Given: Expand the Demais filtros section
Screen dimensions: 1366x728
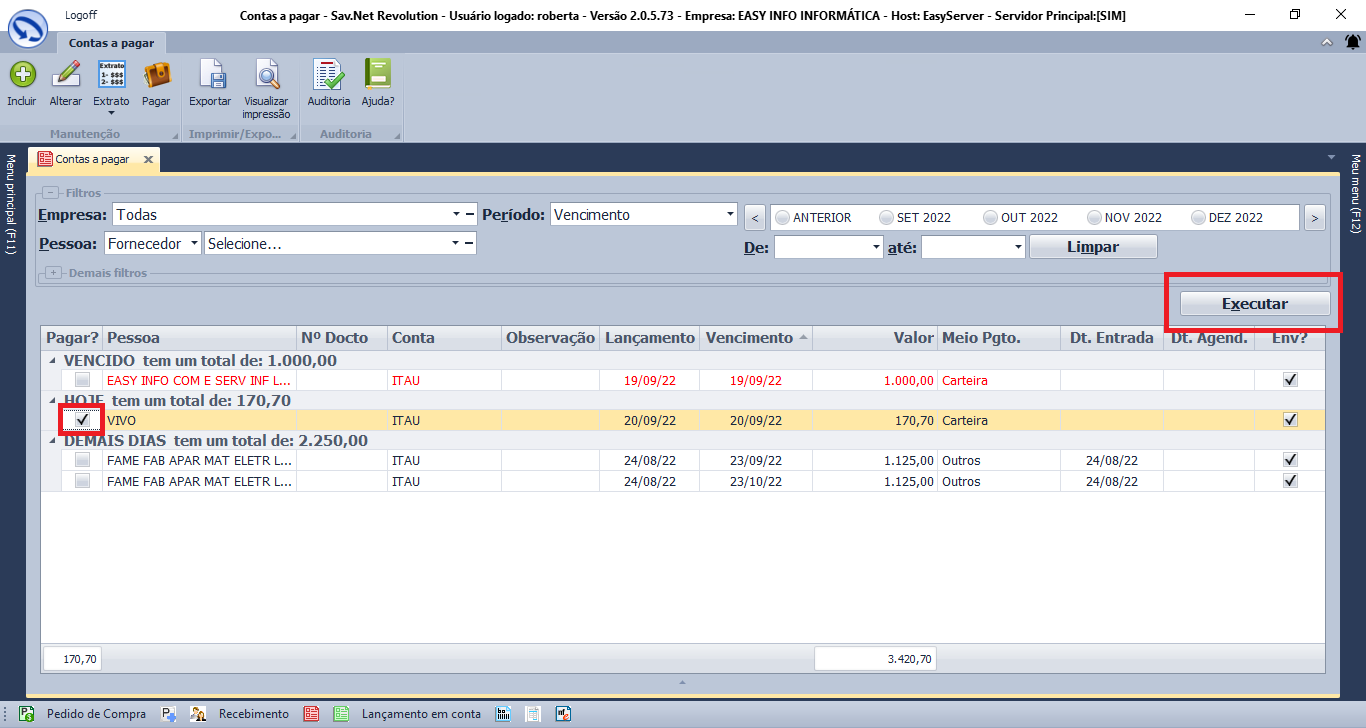Looking at the screenshot, I should click(53, 273).
